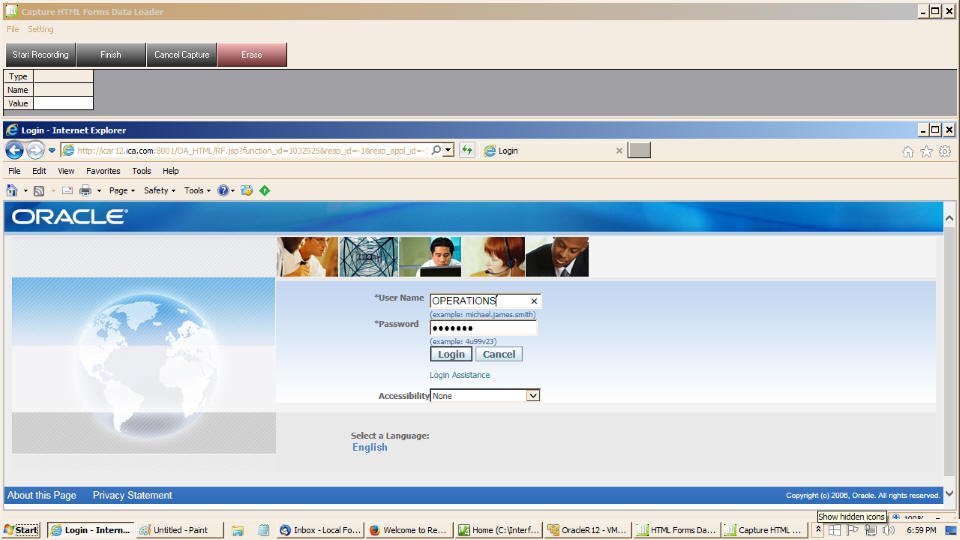The image size is (960, 540).
Task: Open the recent pages dropdown arrow
Action: (x=52, y=151)
